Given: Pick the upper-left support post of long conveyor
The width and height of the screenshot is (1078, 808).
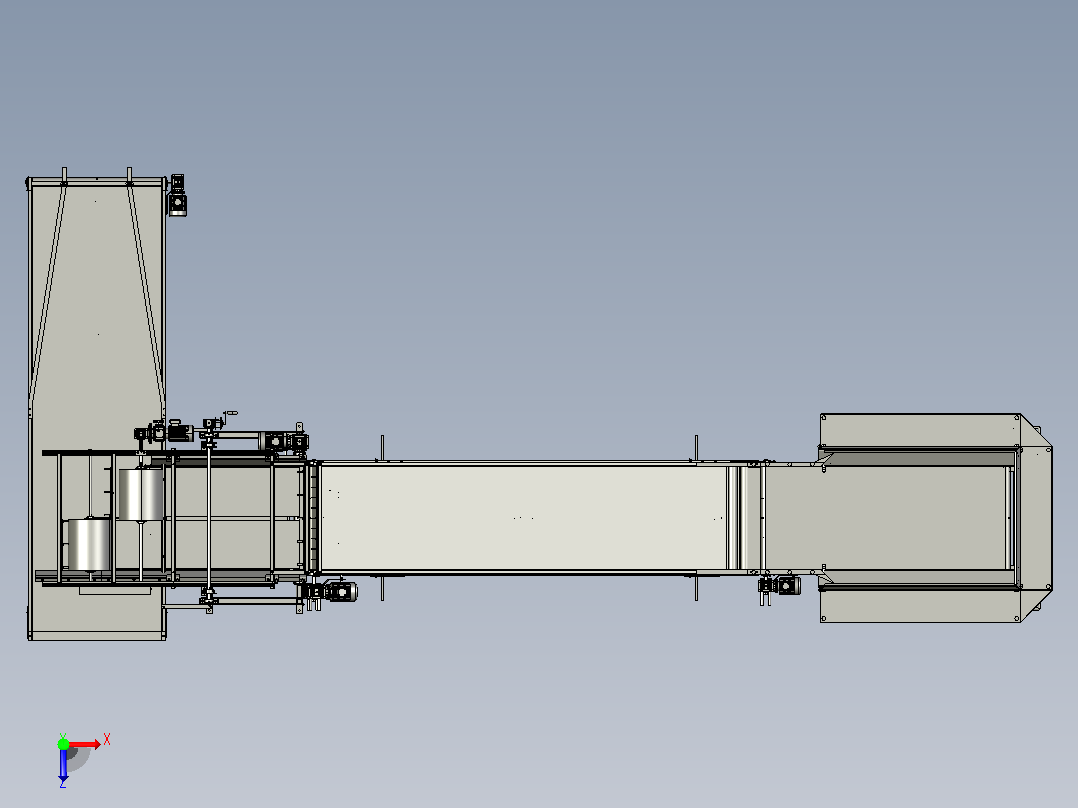Looking at the screenshot, I should pyautogui.click(x=382, y=448).
